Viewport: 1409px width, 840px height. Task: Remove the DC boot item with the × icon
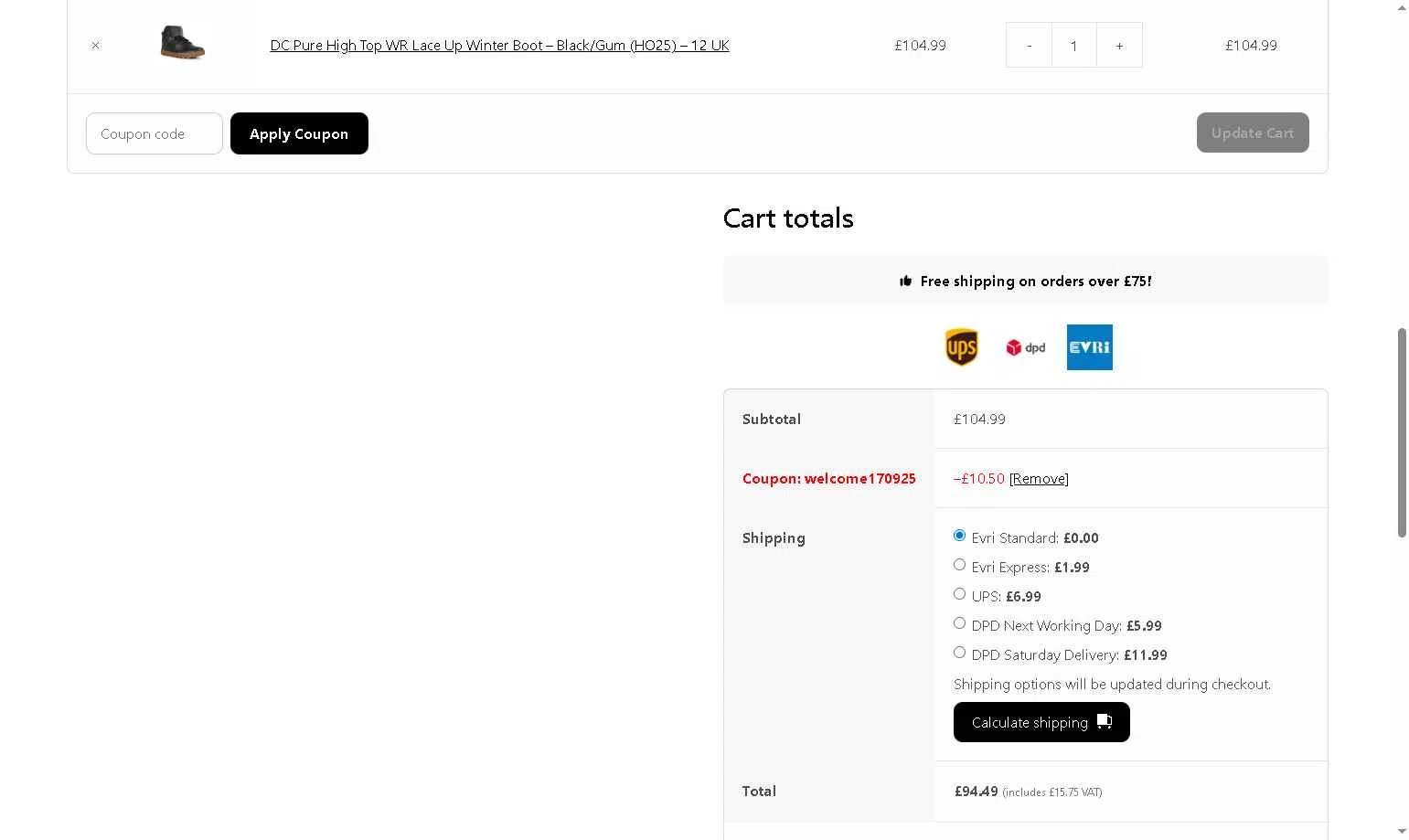pos(95,45)
